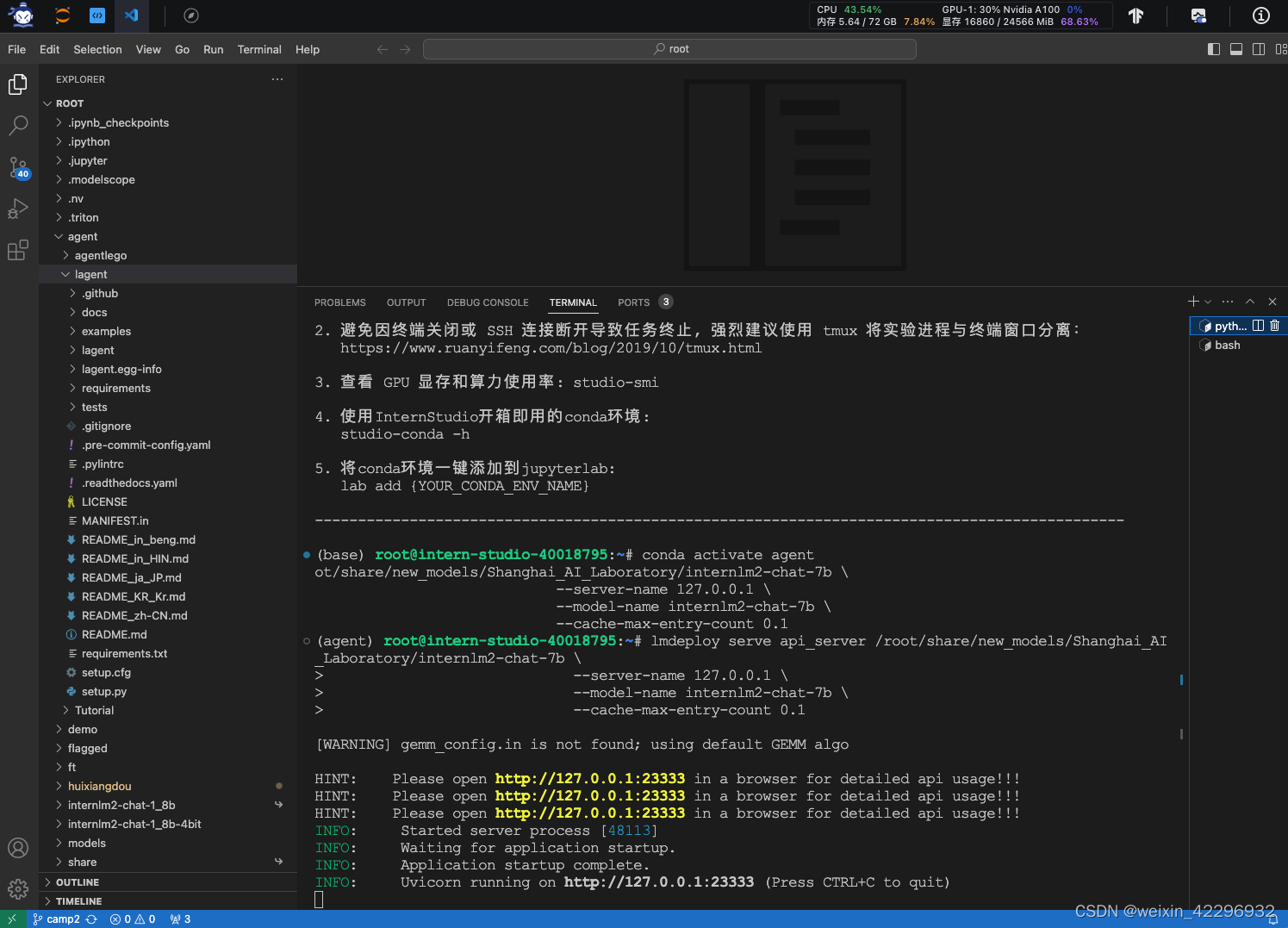The height and width of the screenshot is (928, 1288).
Task: Open the Search panel in the activity bar
Action: 18,125
